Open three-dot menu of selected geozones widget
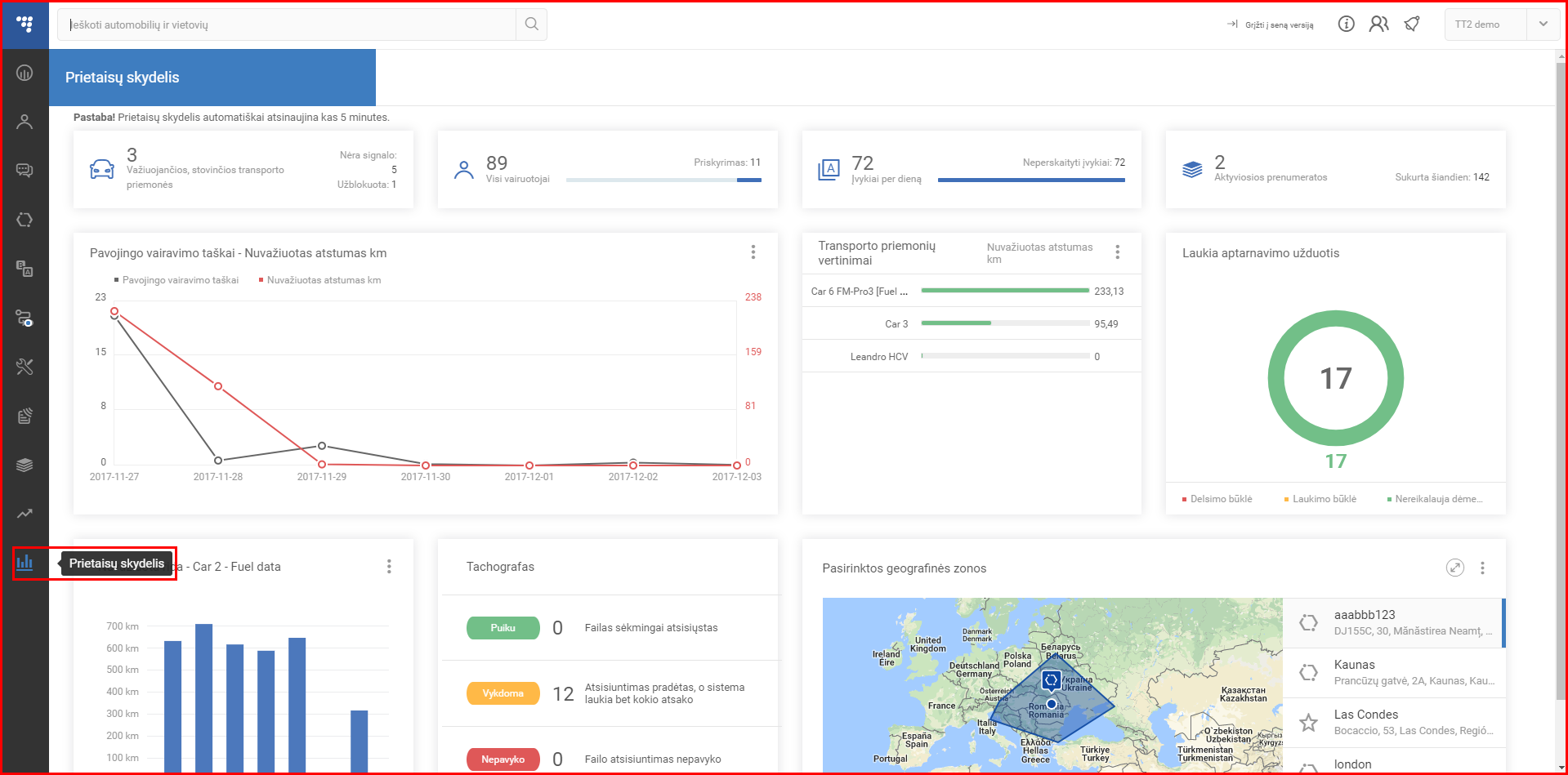This screenshot has width=1568, height=775. 1482,568
